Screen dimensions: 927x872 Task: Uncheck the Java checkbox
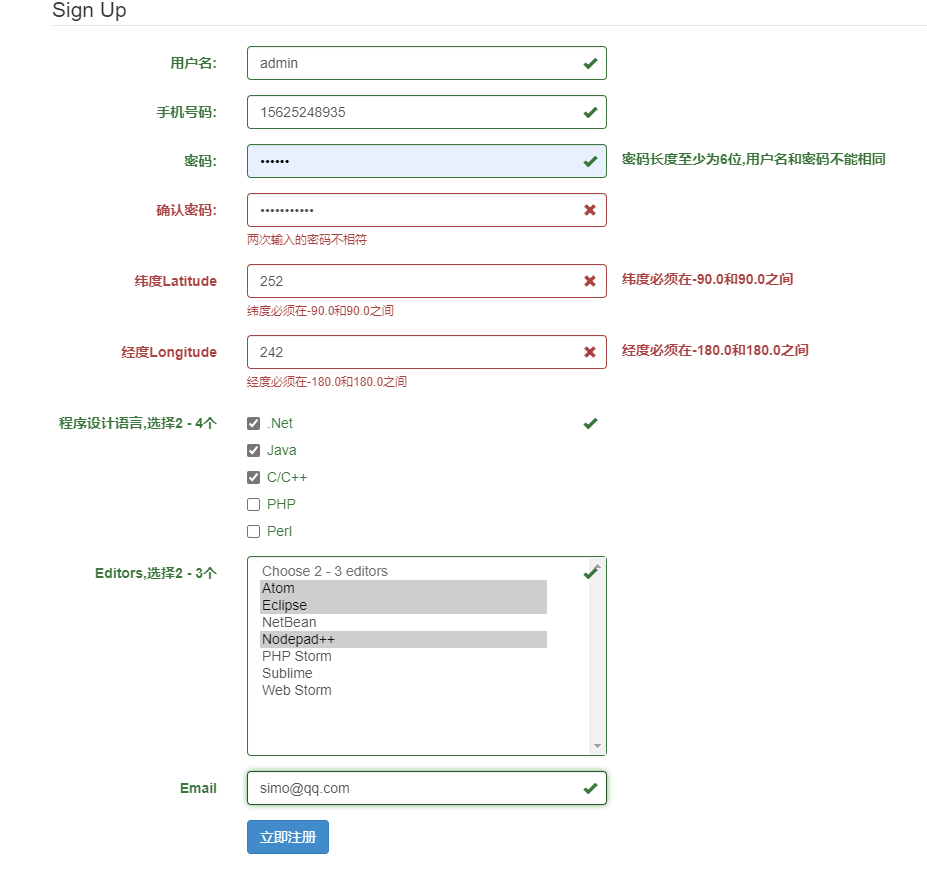[x=254, y=451]
